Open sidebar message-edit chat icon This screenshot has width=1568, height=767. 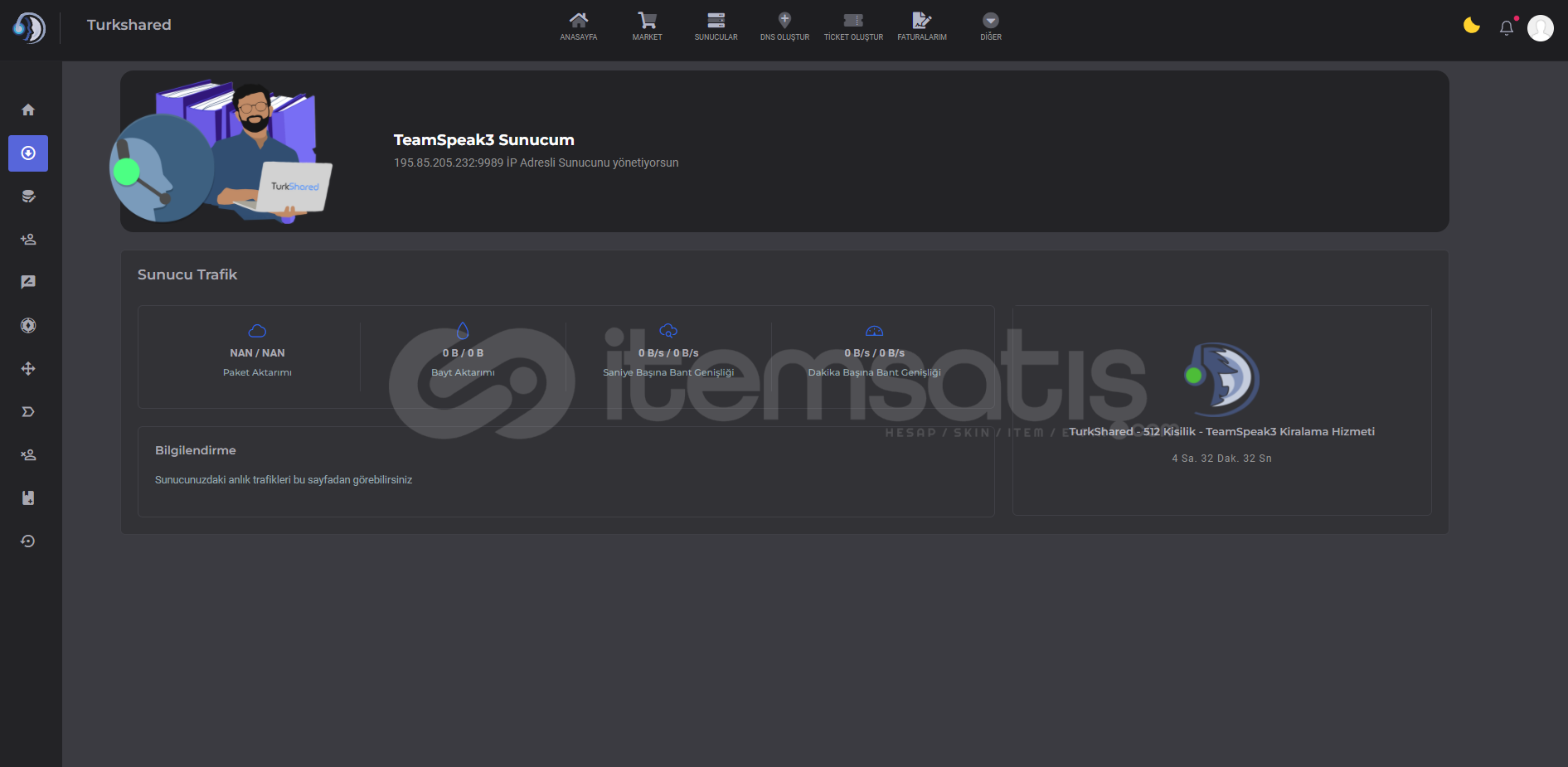[x=28, y=283]
